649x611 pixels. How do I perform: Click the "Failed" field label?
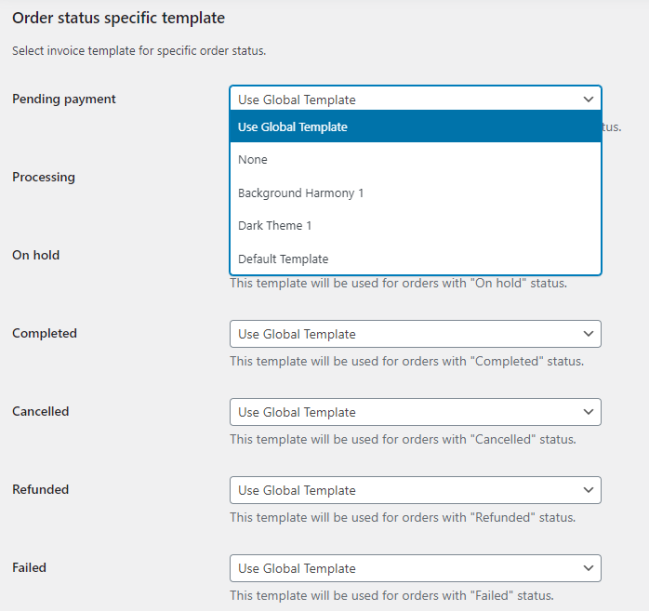pos(29,567)
